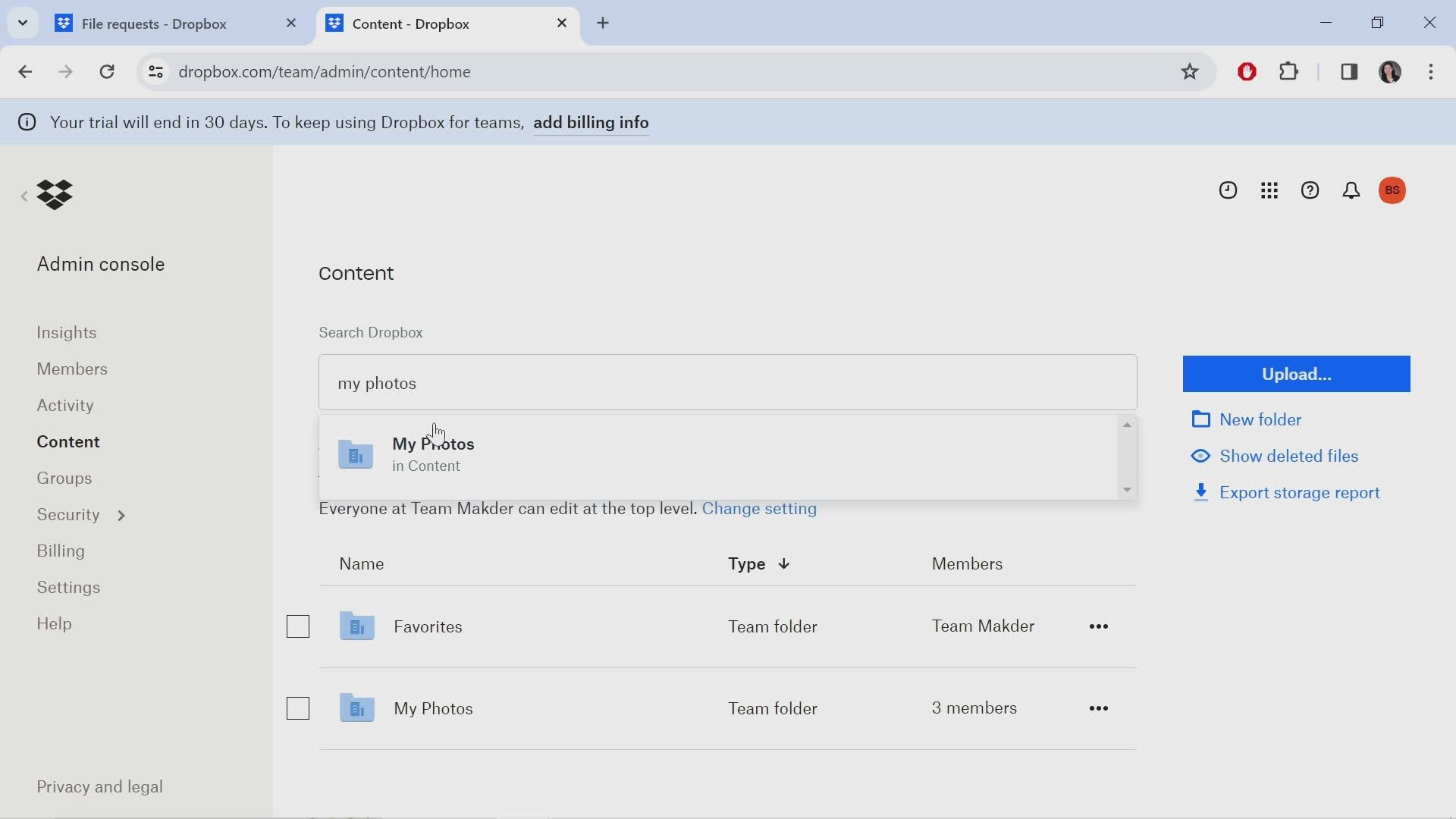Image resolution: width=1456 pixels, height=819 pixels.
Task: Switch to Content - Dropbox tab
Action: pyautogui.click(x=411, y=24)
